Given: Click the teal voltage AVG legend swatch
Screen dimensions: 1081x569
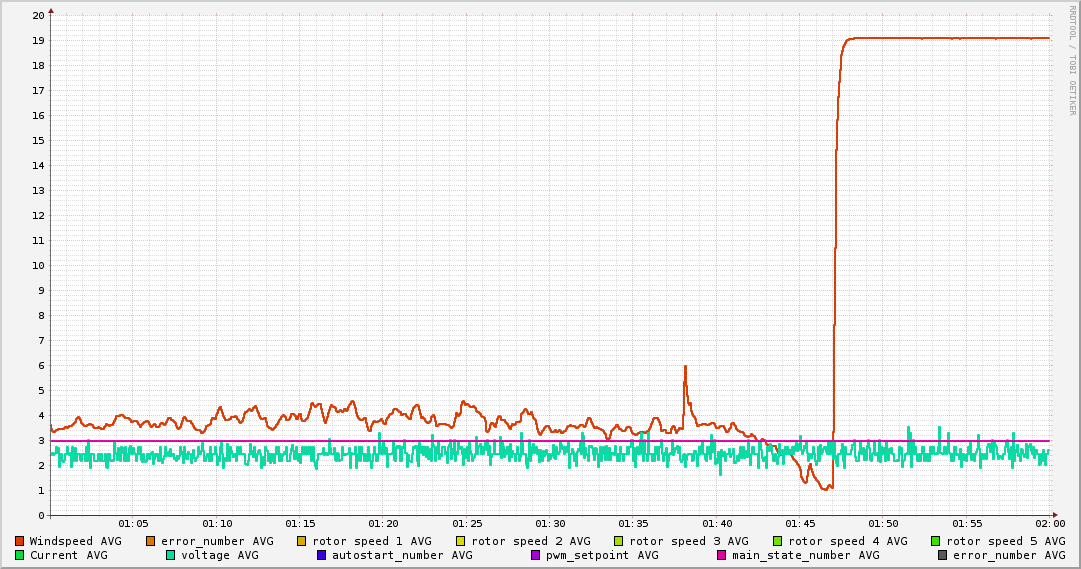Looking at the screenshot, I should point(171,555).
